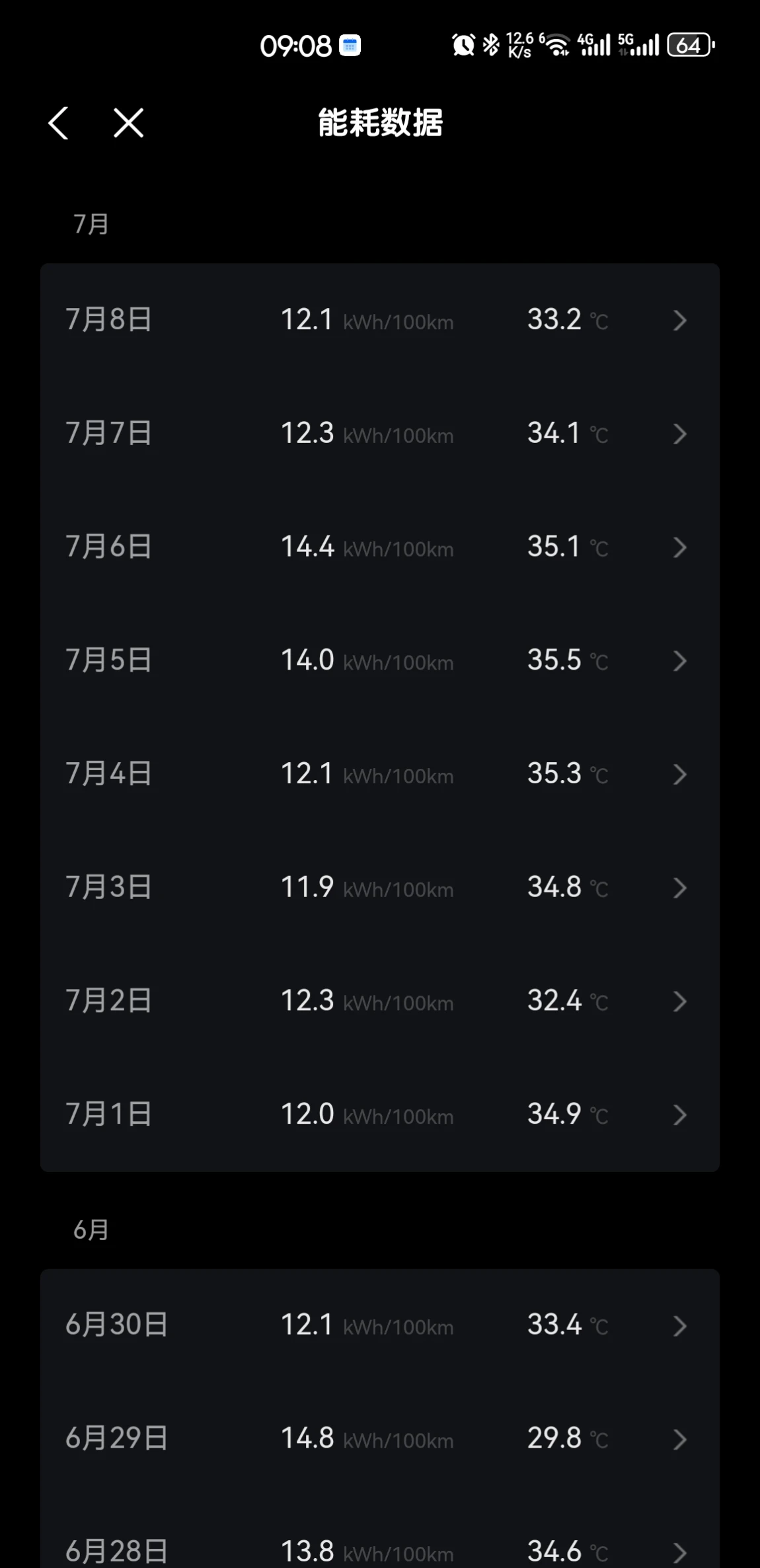Select the 7月4日 row
760x1568 pixels.
(380, 774)
